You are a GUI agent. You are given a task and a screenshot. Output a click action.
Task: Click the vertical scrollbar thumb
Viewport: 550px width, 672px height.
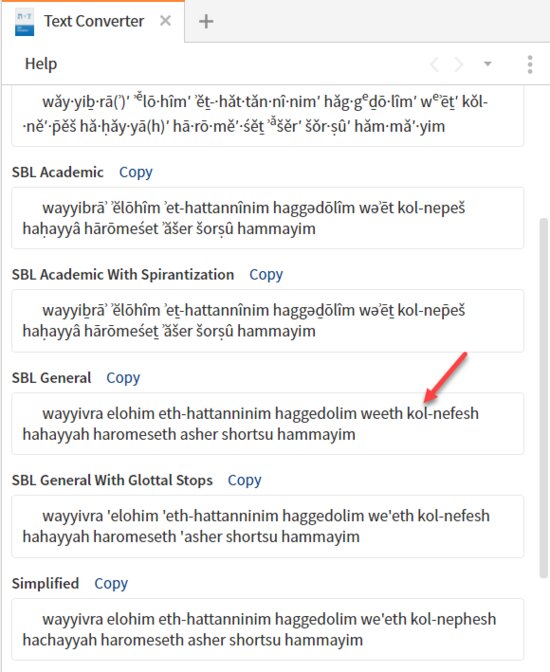coord(544,398)
